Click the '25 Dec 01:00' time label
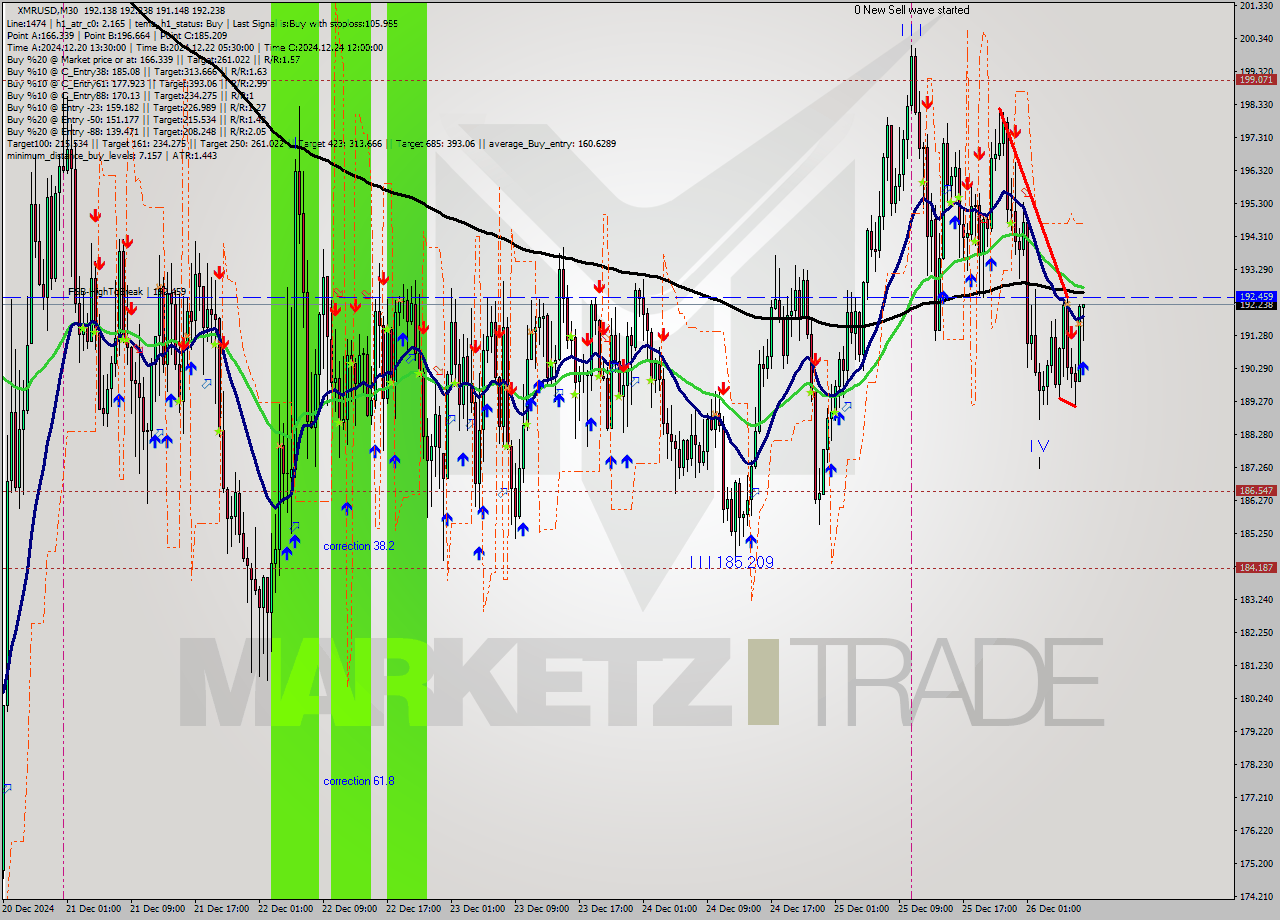1280x920 pixels. tap(861, 909)
